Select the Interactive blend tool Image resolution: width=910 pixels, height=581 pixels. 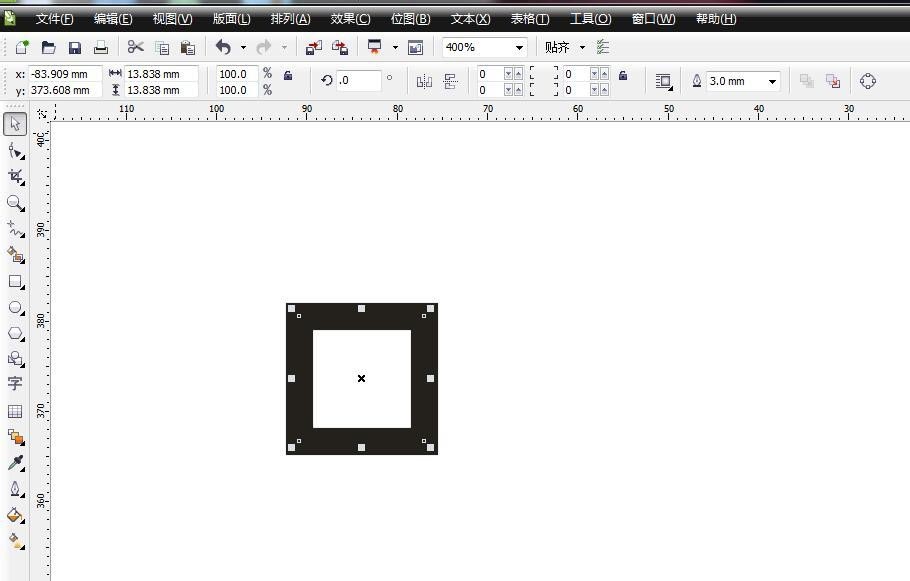[16, 436]
